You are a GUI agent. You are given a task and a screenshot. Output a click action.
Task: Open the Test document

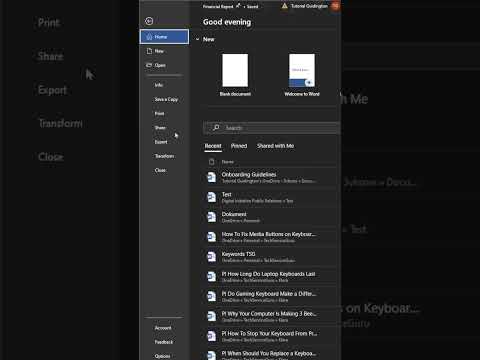[270, 197]
